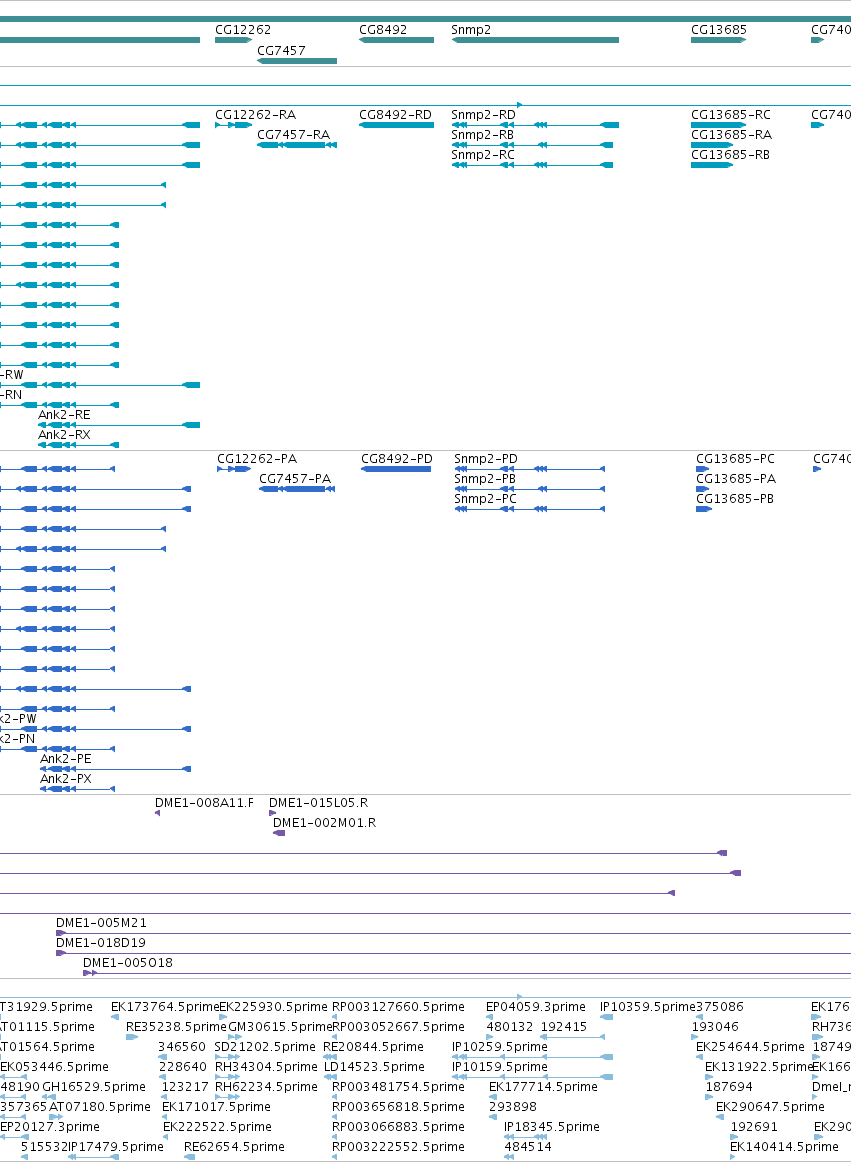Open the RP003656818.5prime EST label
Image resolution: width=851 pixels, height=1162 pixels.
coord(399,1107)
